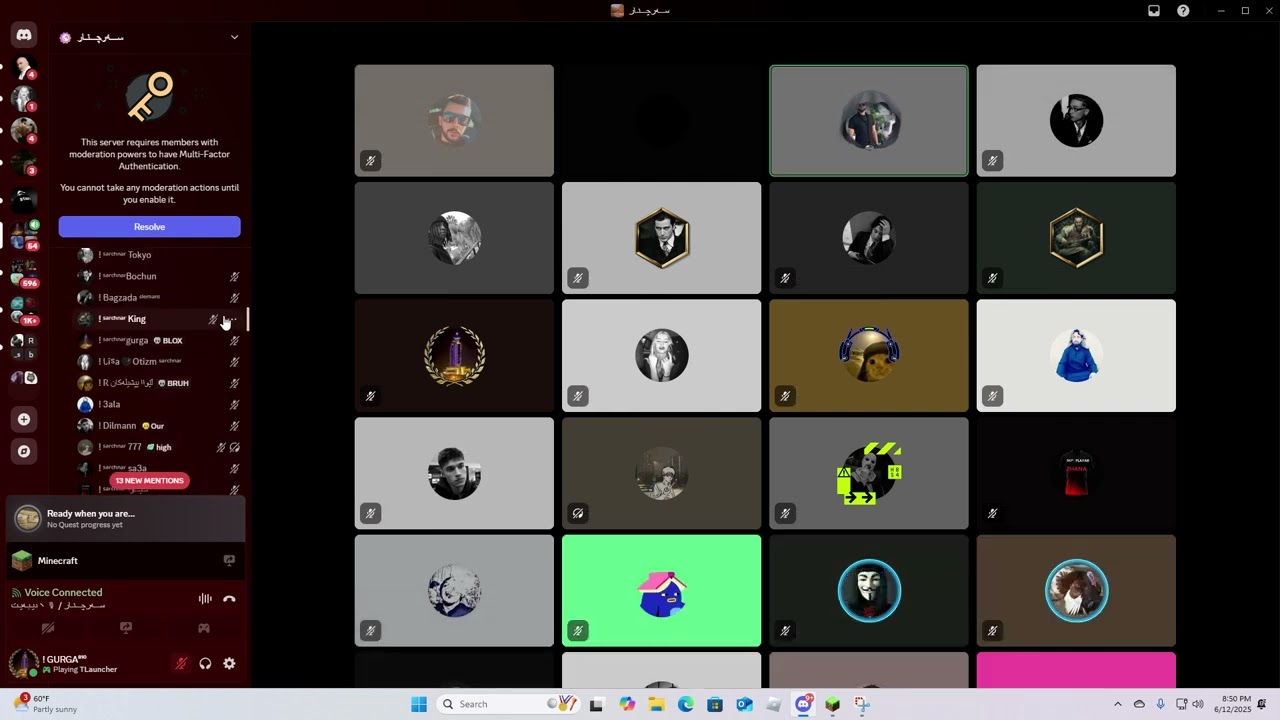The height and width of the screenshot is (720, 1280).
Task: Open Voice Connected channel details
Action: (63, 593)
